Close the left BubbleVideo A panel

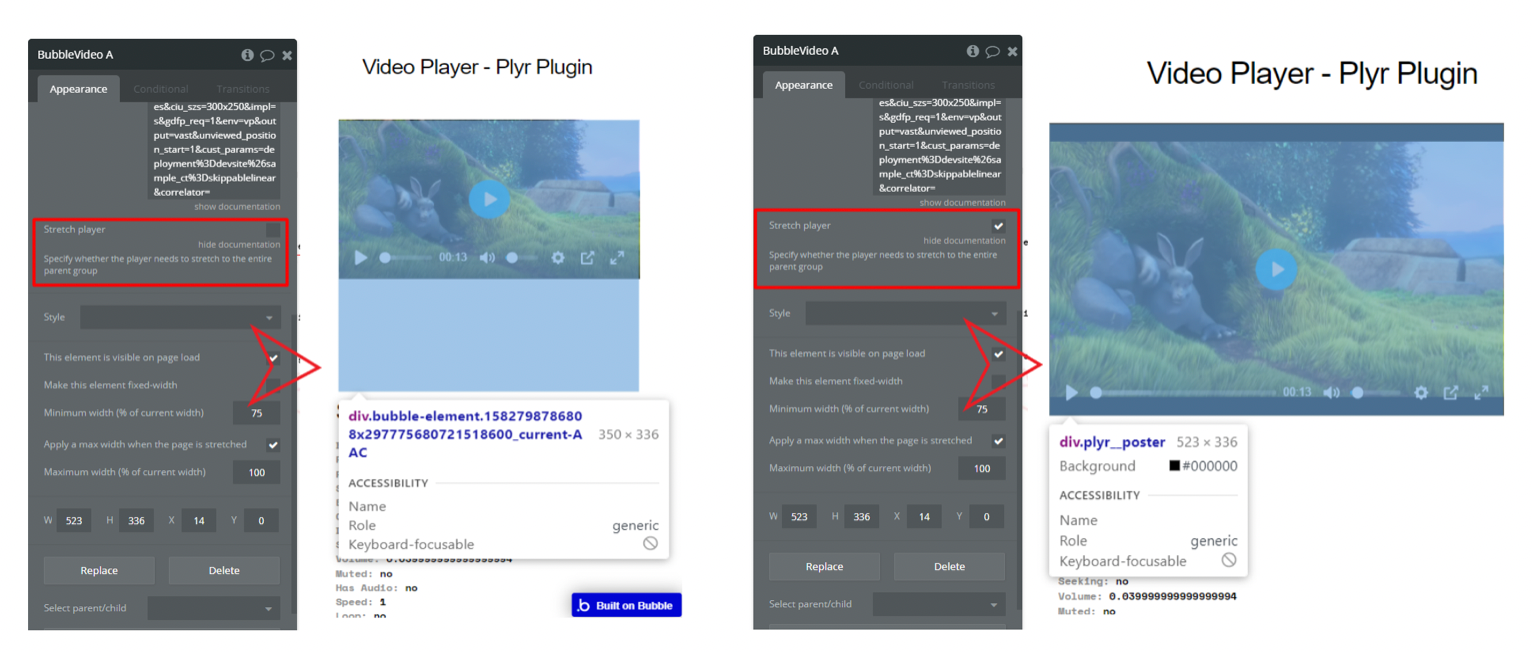(x=287, y=55)
